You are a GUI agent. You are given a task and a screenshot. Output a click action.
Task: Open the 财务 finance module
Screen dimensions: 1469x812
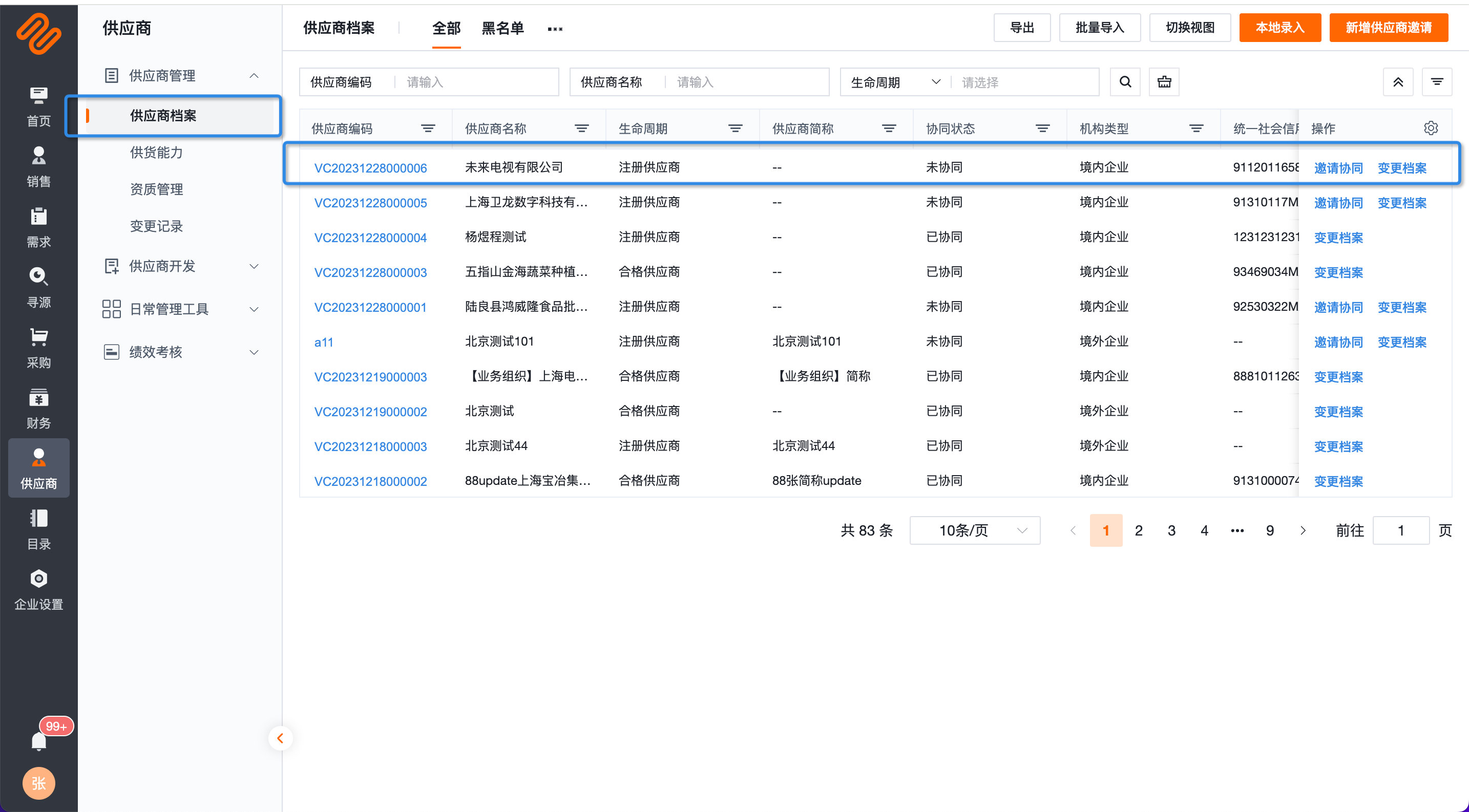click(x=38, y=409)
